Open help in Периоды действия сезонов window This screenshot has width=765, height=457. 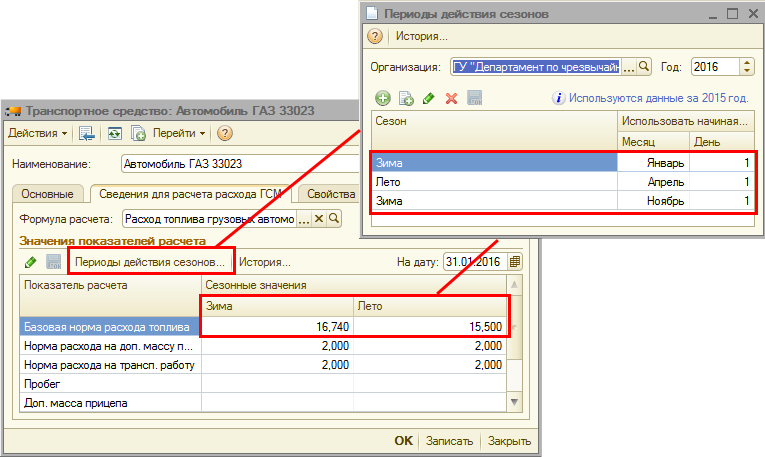tap(376, 37)
